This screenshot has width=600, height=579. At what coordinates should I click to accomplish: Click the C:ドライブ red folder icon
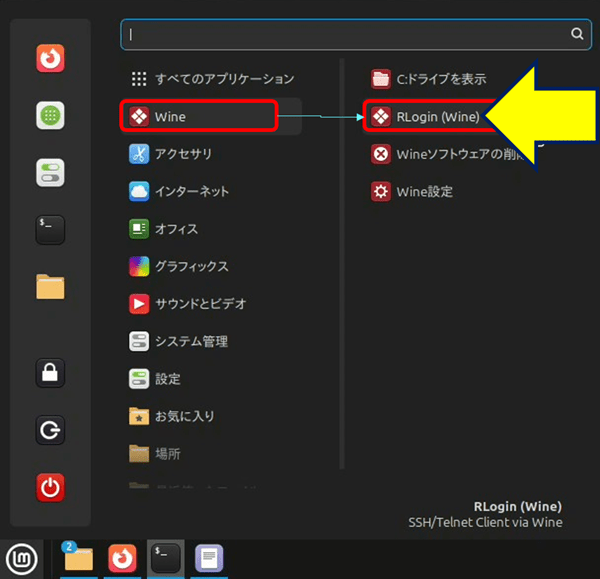[381, 79]
